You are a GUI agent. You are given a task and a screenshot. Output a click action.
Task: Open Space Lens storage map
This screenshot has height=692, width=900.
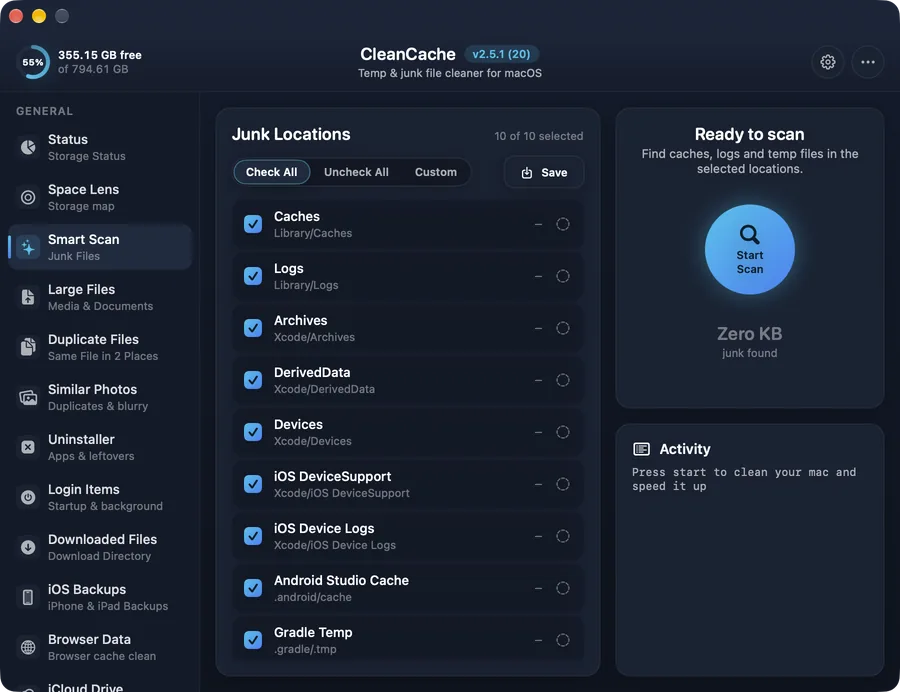(100, 197)
